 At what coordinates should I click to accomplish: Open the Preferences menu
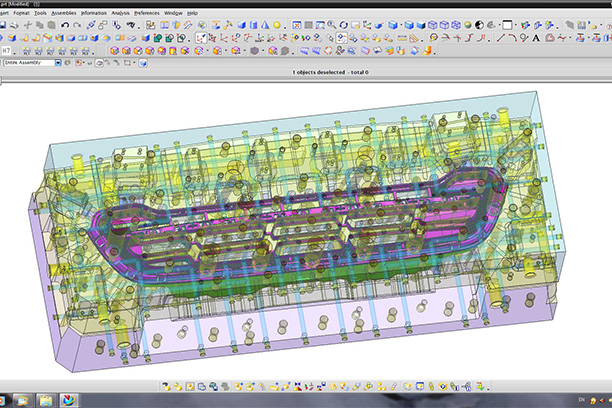point(146,13)
